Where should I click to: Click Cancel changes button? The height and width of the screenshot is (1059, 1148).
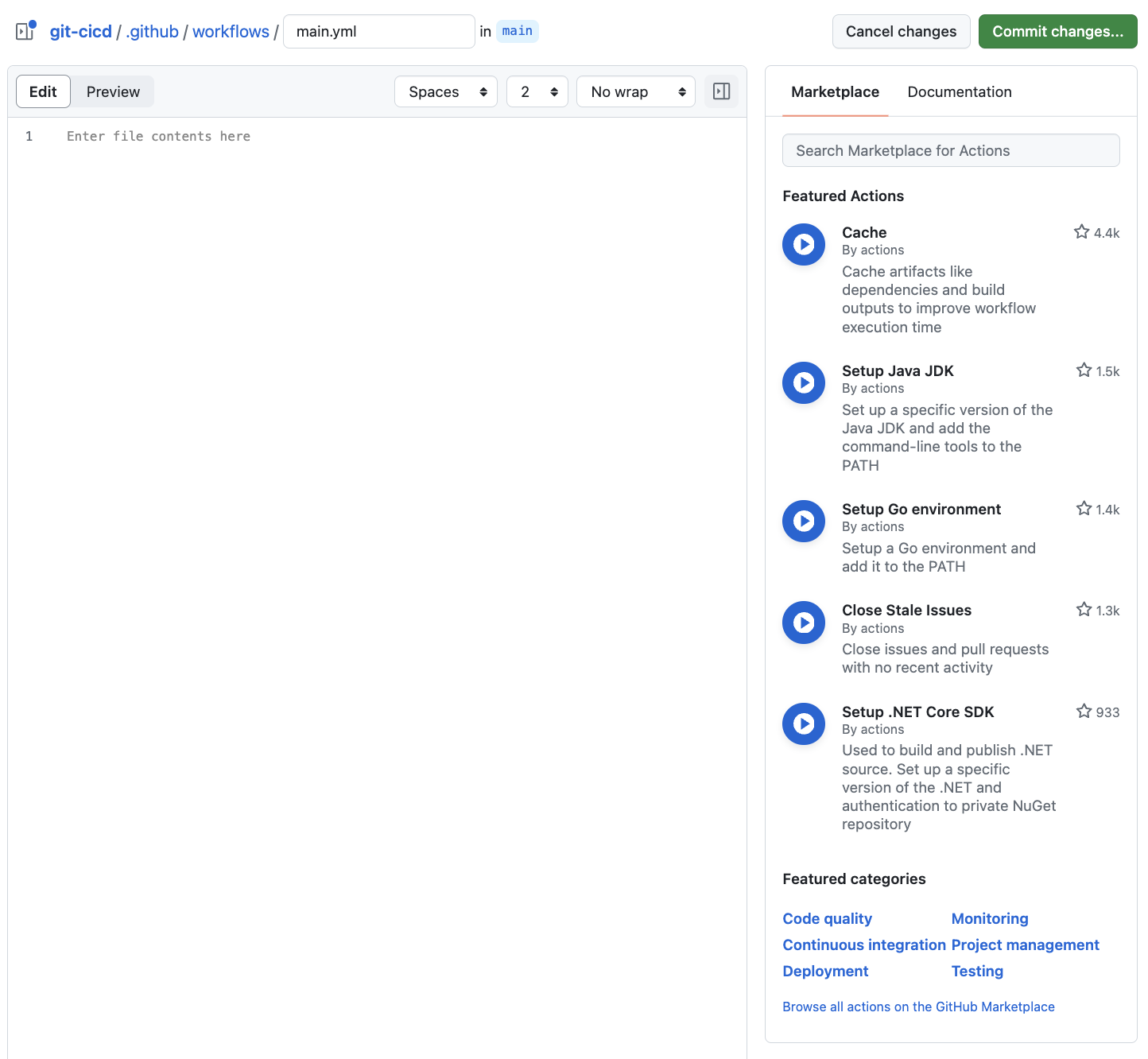point(901,31)
